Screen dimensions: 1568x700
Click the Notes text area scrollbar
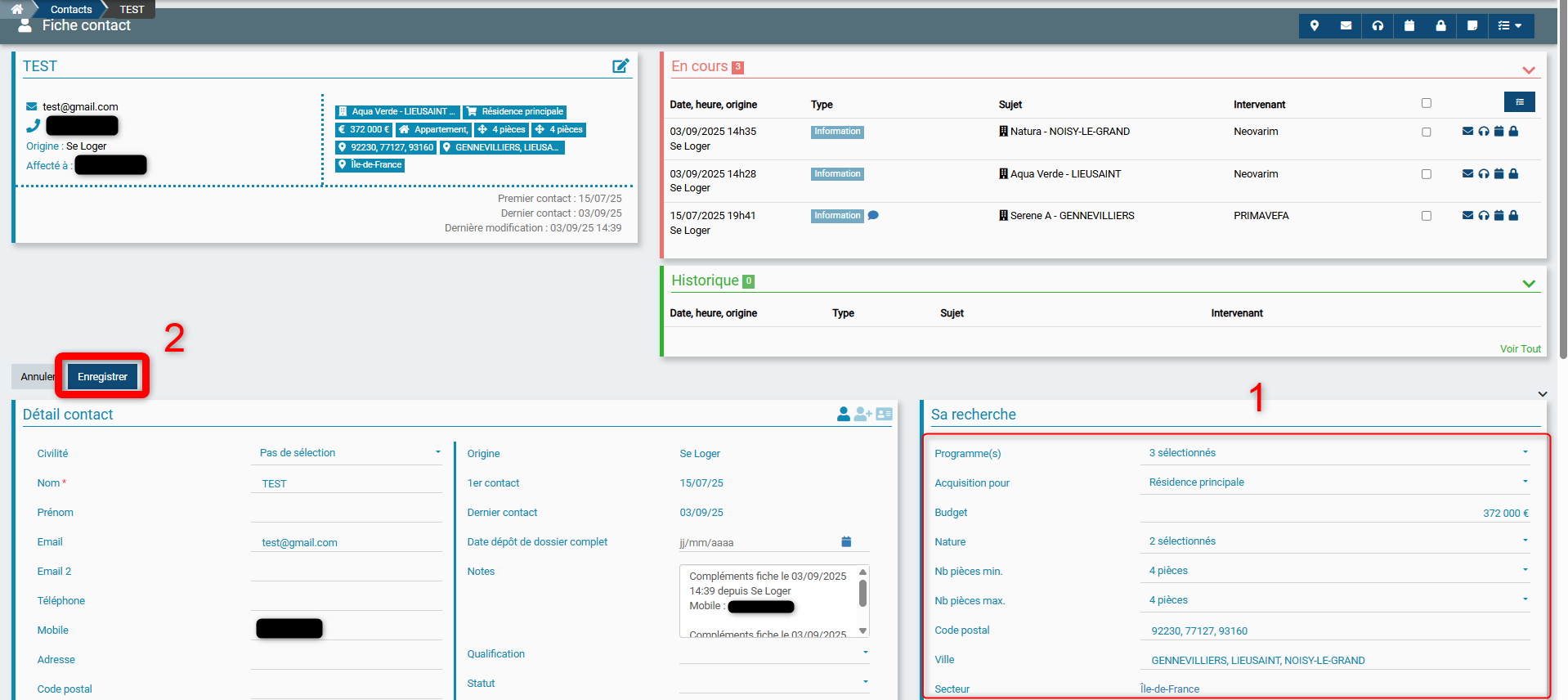tap(862, 594)
